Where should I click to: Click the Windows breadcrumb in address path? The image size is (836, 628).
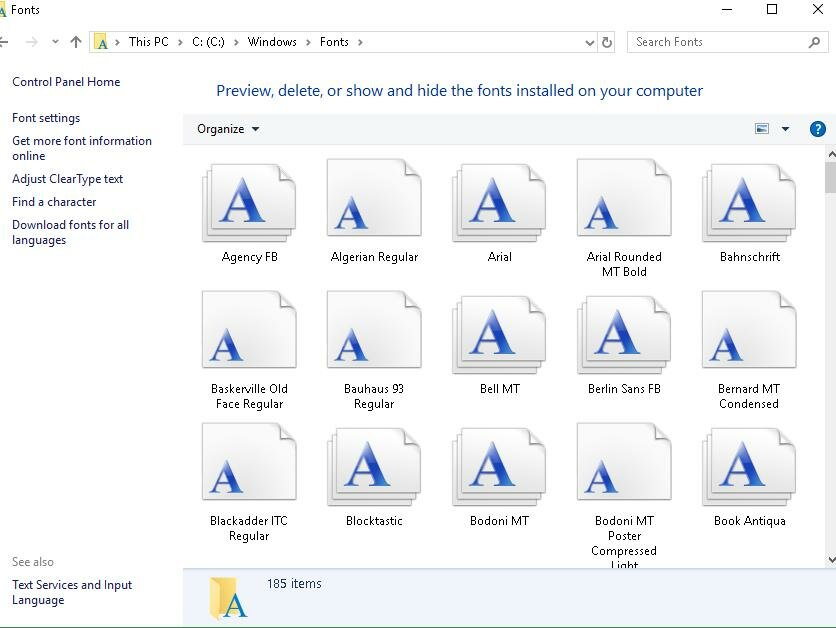(272, 42)
